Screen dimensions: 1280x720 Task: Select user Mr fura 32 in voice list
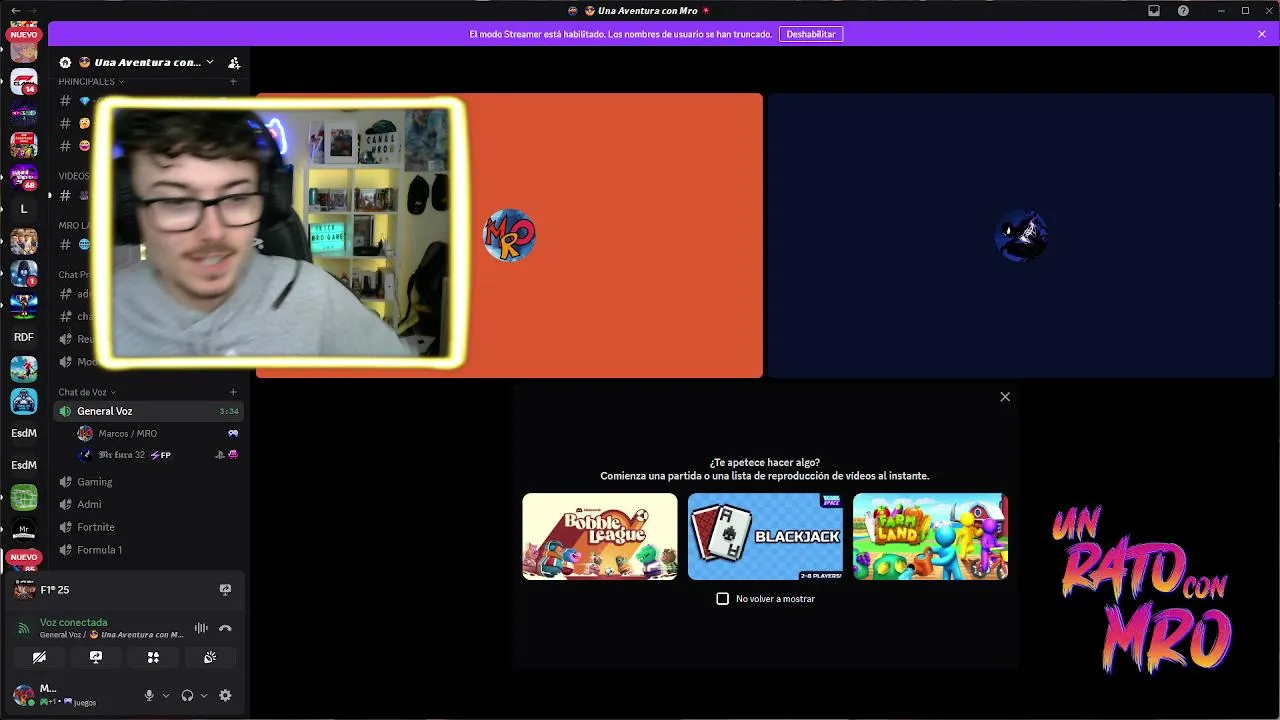coord(159,455)
